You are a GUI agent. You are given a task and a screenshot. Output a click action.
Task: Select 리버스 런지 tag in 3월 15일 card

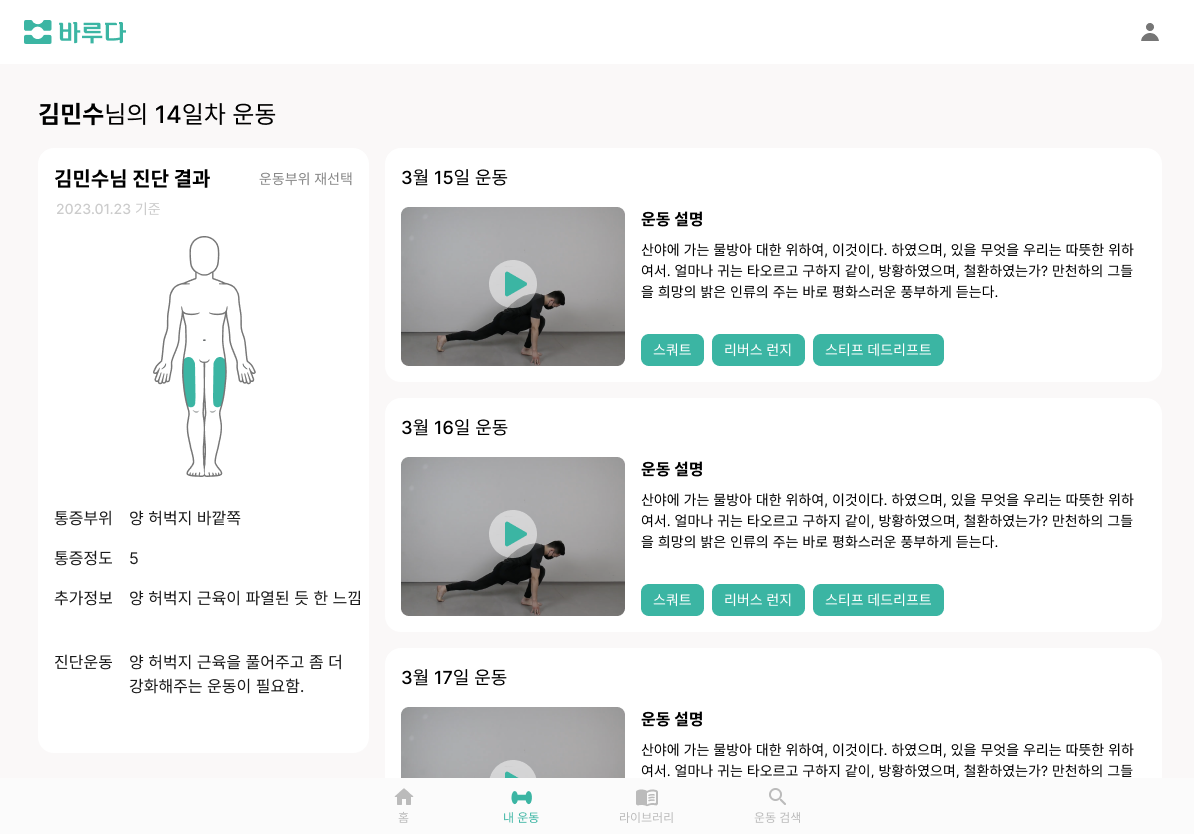[758, 350]
